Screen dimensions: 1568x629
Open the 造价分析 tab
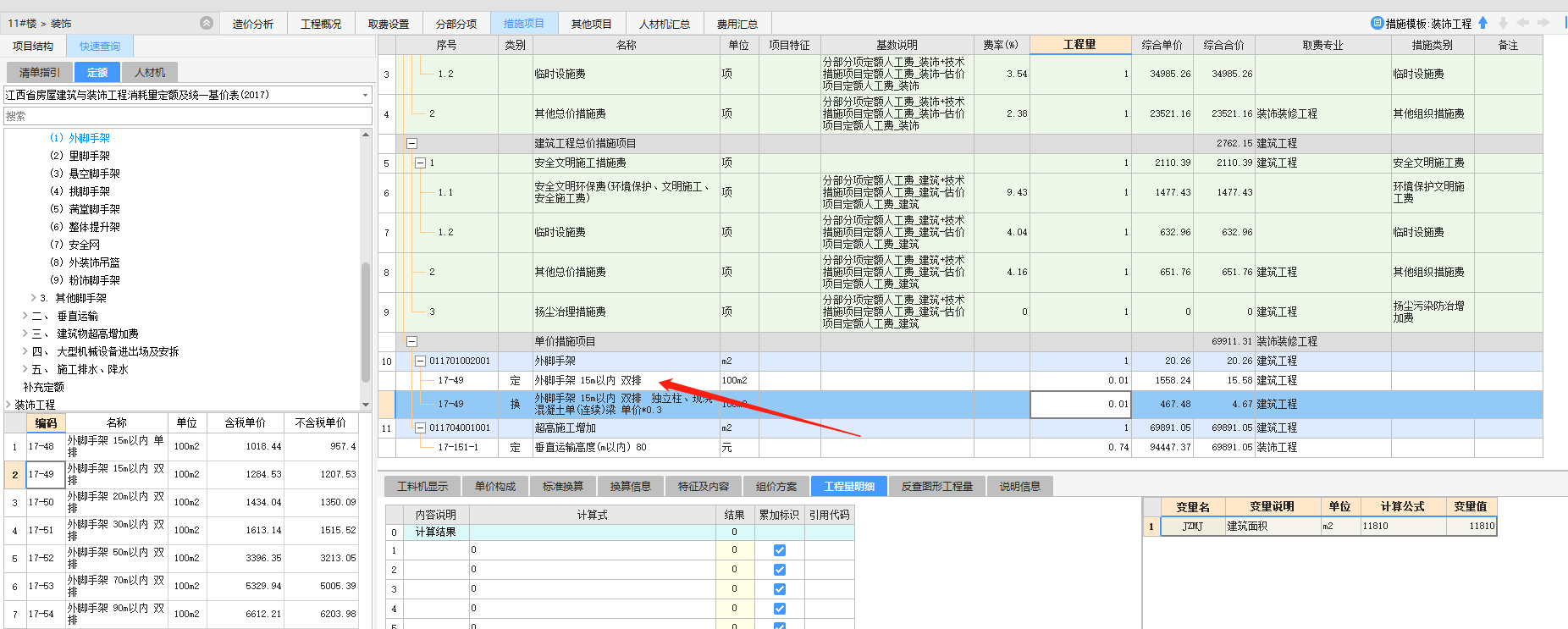pos(253,24)
